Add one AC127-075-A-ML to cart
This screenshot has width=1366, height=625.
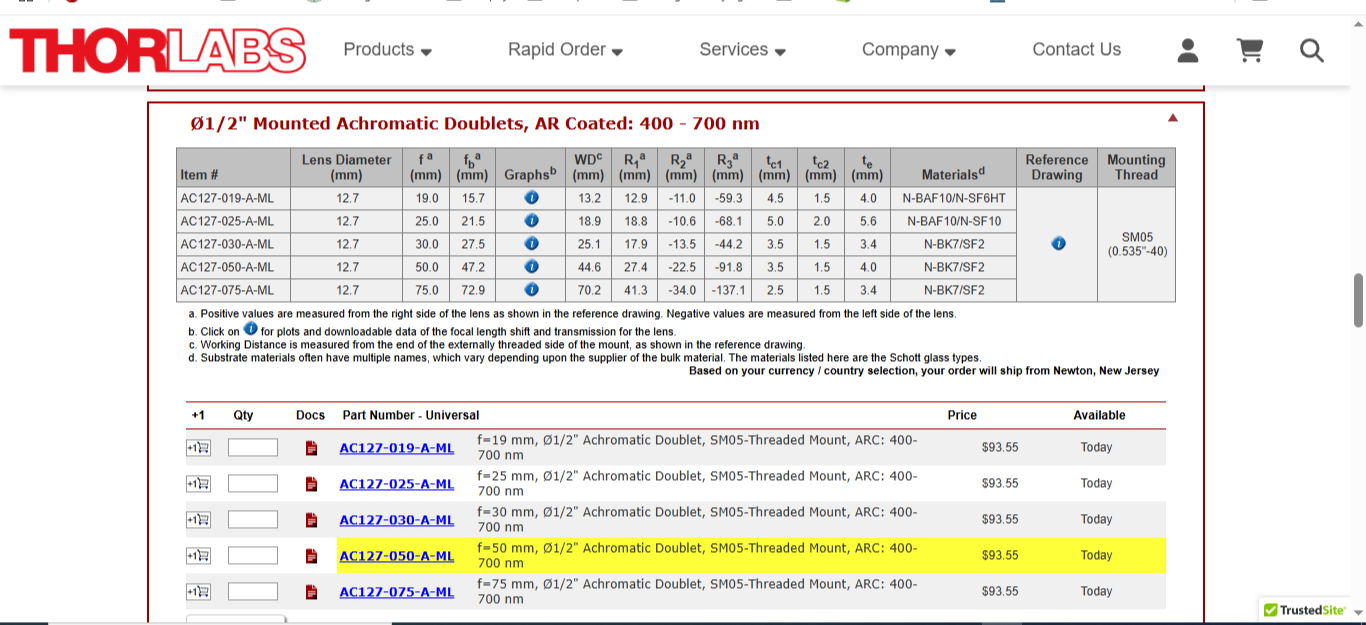198,592
